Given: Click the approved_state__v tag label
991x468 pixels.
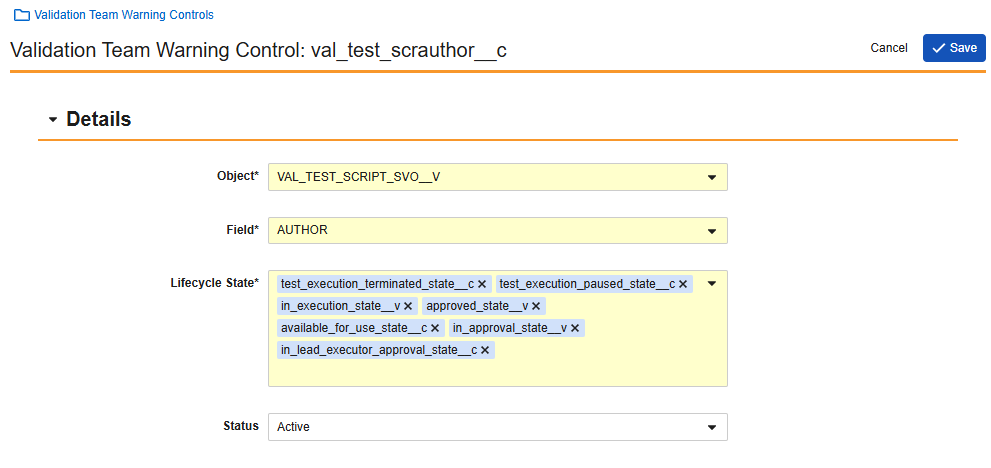Looking at the screenshot, I should [476, 306].
